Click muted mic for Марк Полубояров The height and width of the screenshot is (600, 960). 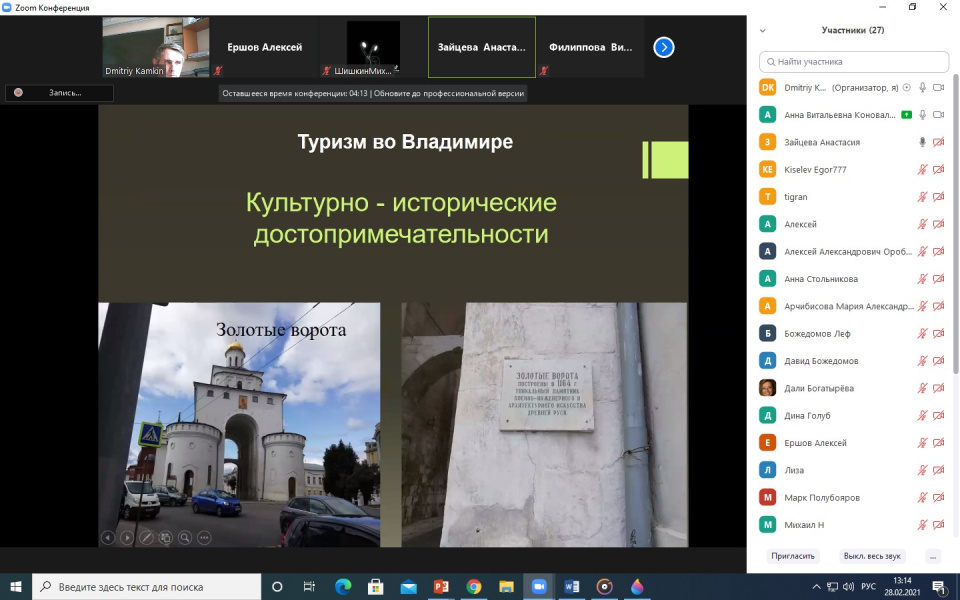[922, 497]
